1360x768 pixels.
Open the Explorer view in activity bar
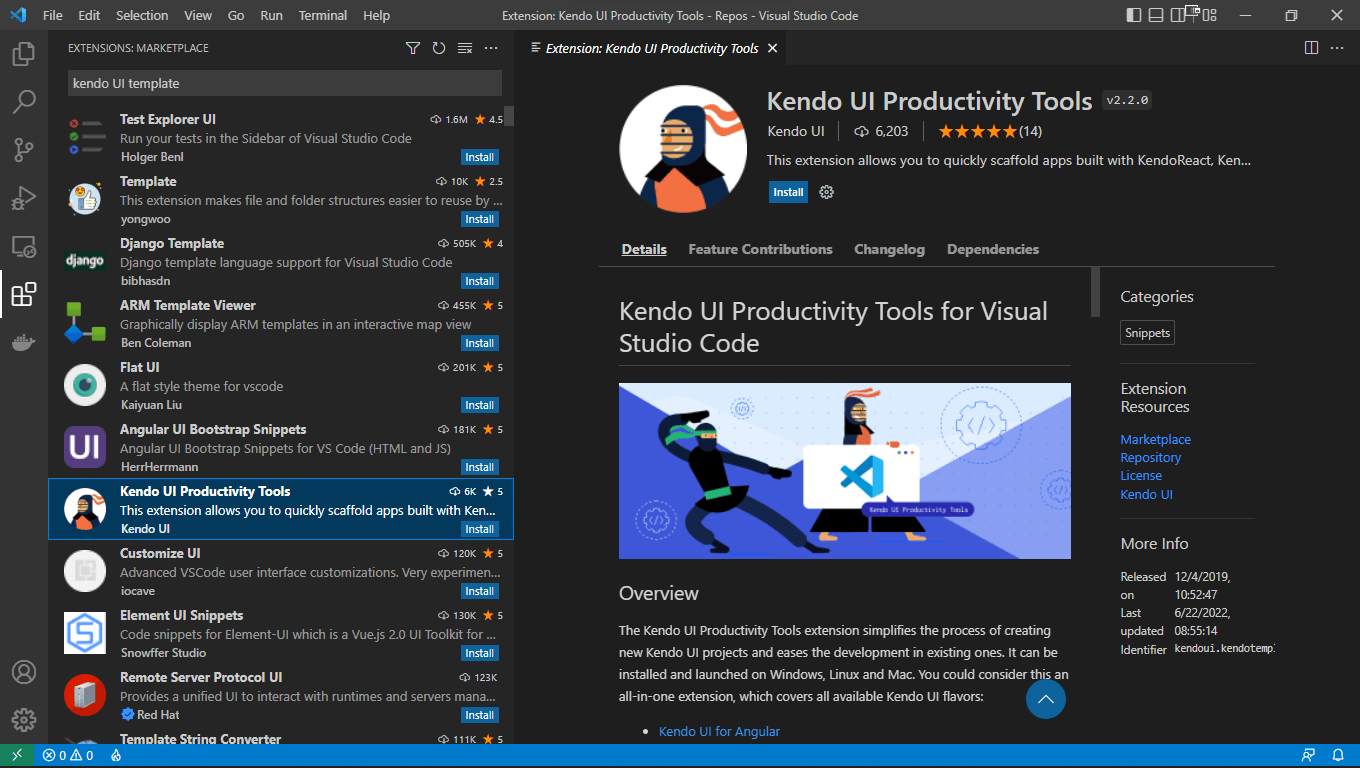click(24, 54)
